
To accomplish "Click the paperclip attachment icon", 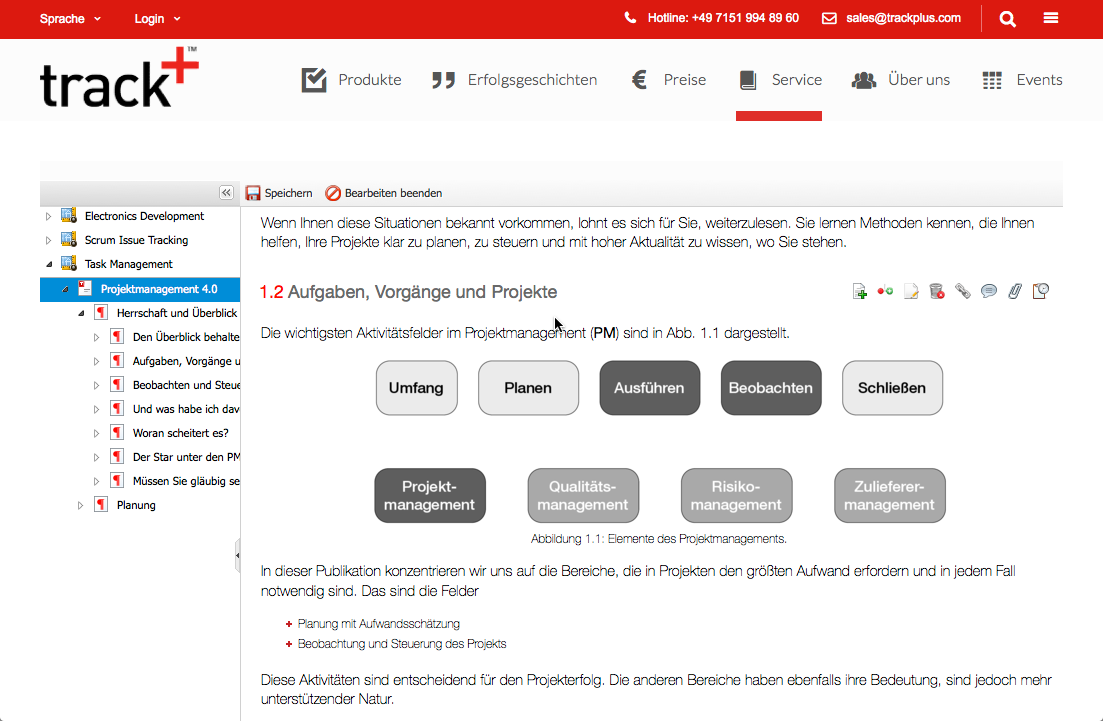I will (x=1015, y=292).
